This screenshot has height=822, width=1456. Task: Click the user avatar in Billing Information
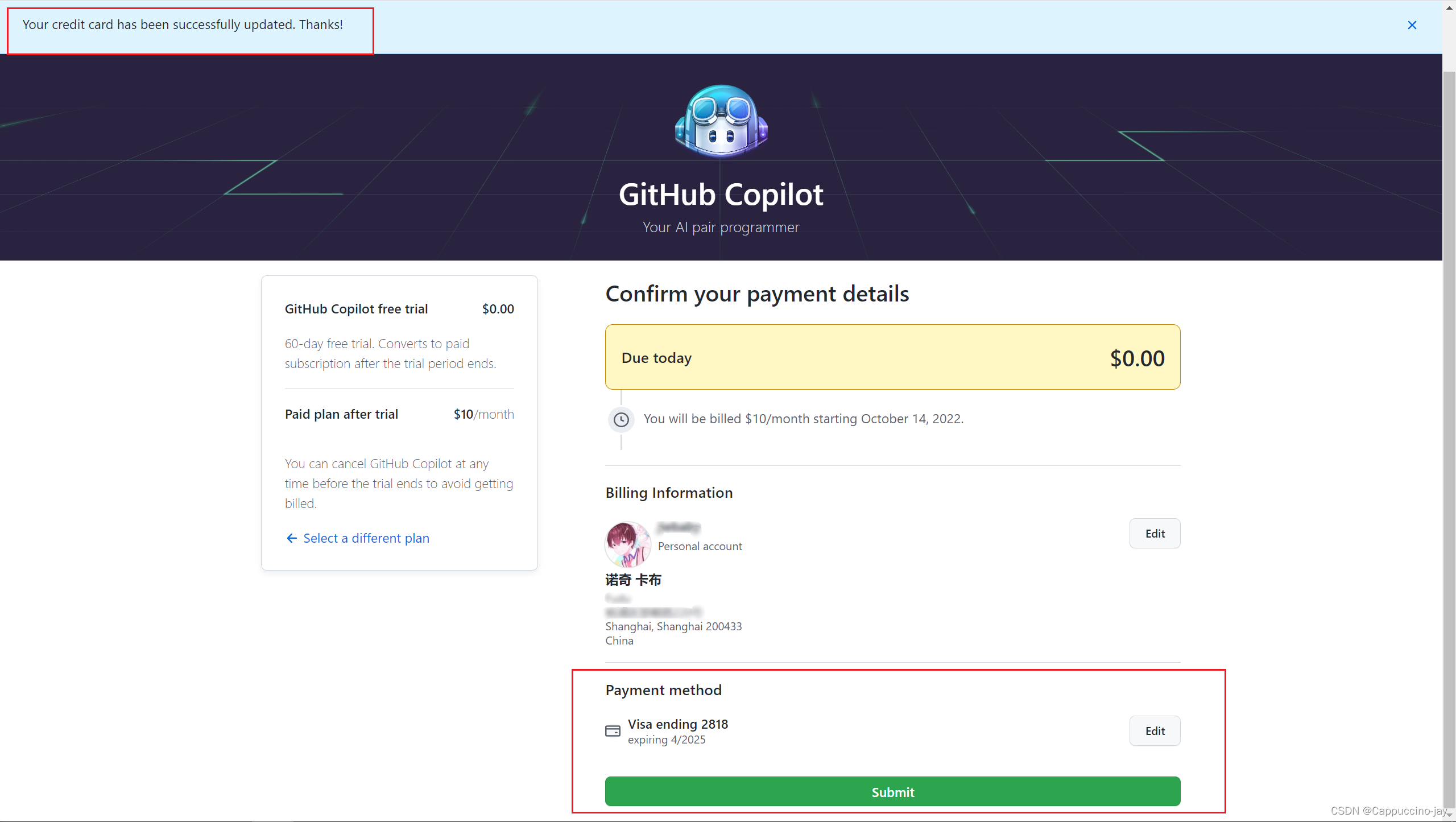pyautogui.click(x=628, y=544)
